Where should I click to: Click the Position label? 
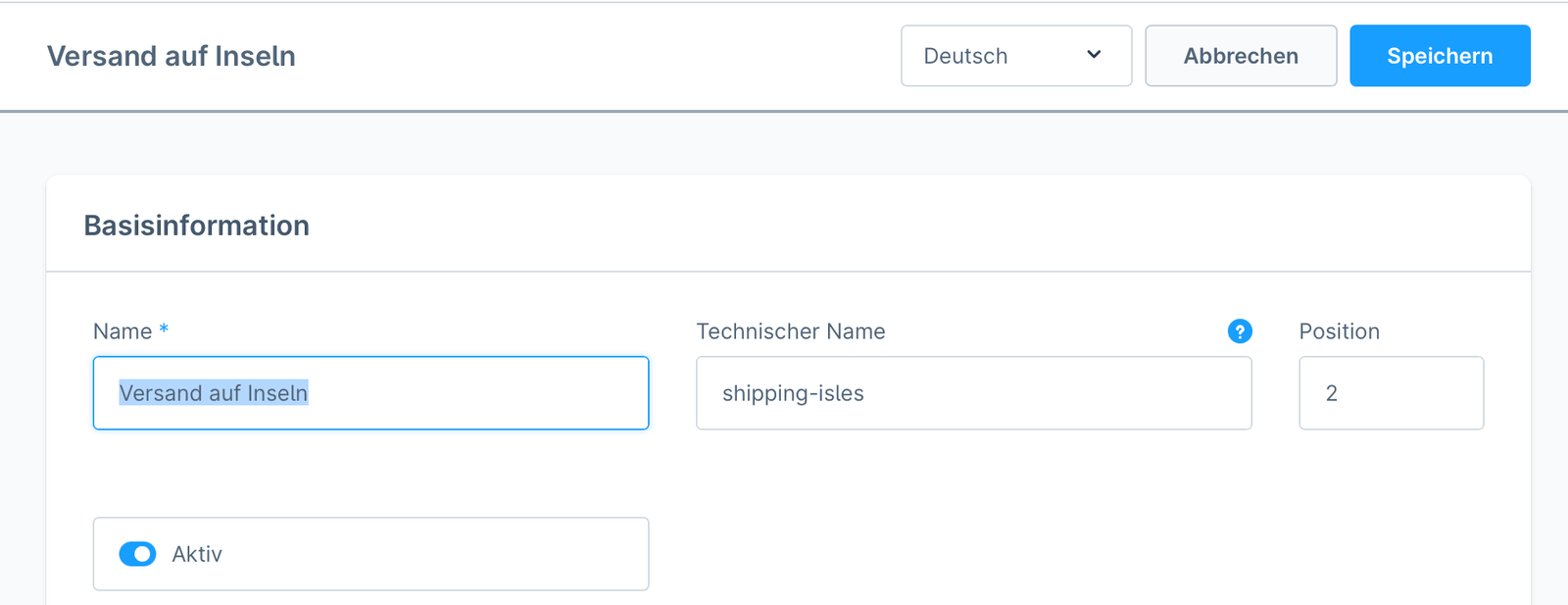[1339, 331]
